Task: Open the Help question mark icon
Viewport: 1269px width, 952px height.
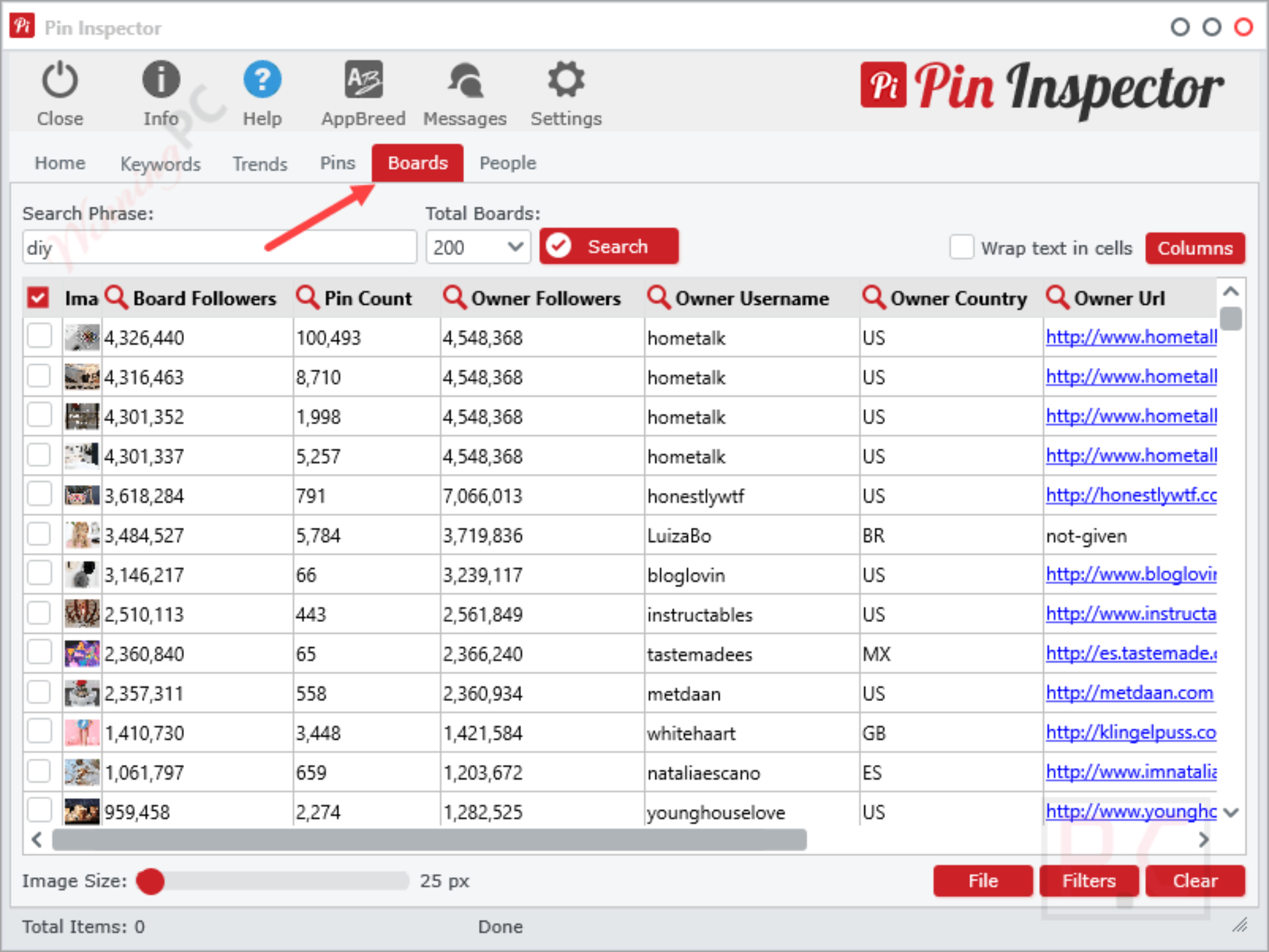Action: pos(262,80)
